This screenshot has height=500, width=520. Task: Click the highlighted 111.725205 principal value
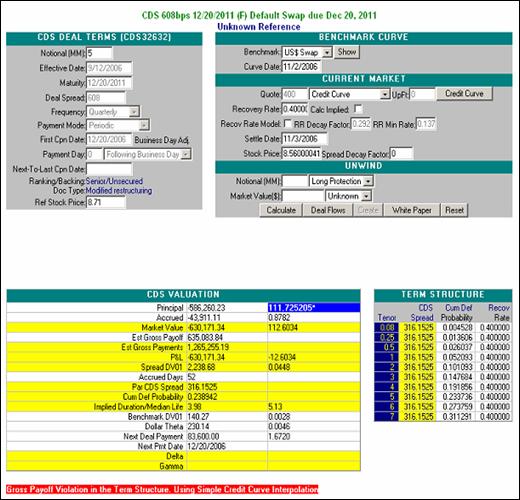click(313, 308)
